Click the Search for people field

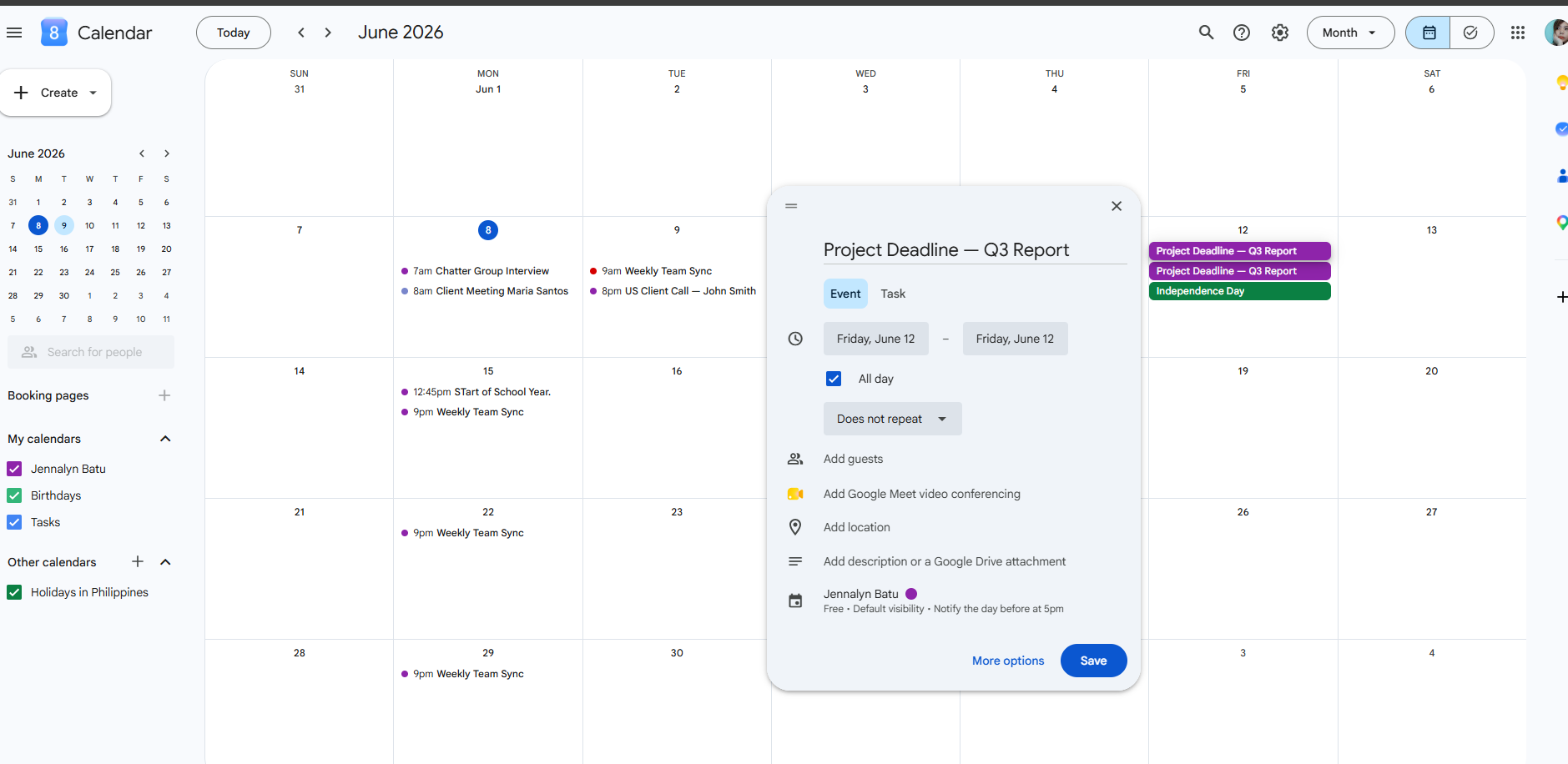(91, 352)
